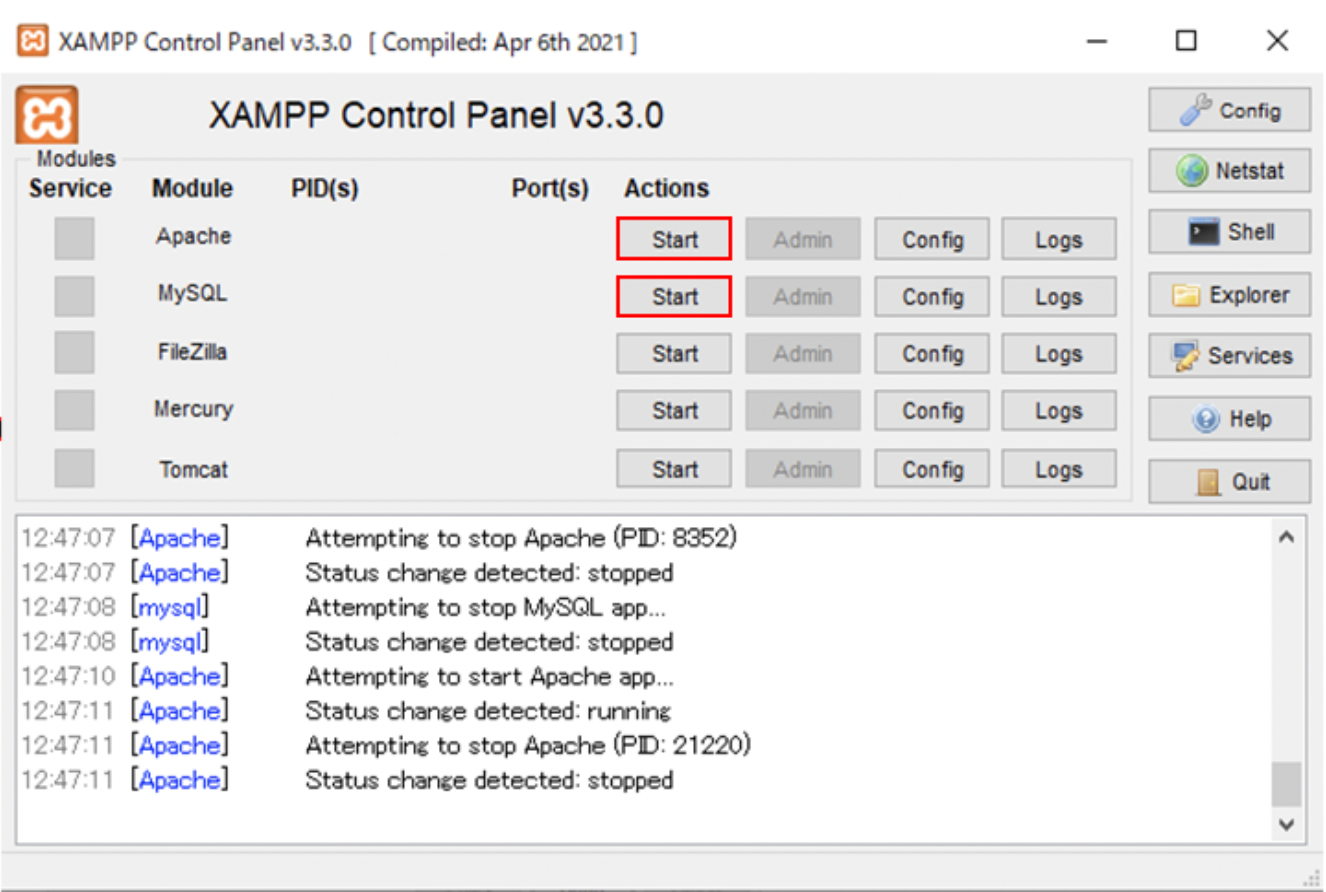Image resolution: width=1326 pixels, height=892 pixels.
Task: Click the 'Service' column header
Action: point(70,188)
